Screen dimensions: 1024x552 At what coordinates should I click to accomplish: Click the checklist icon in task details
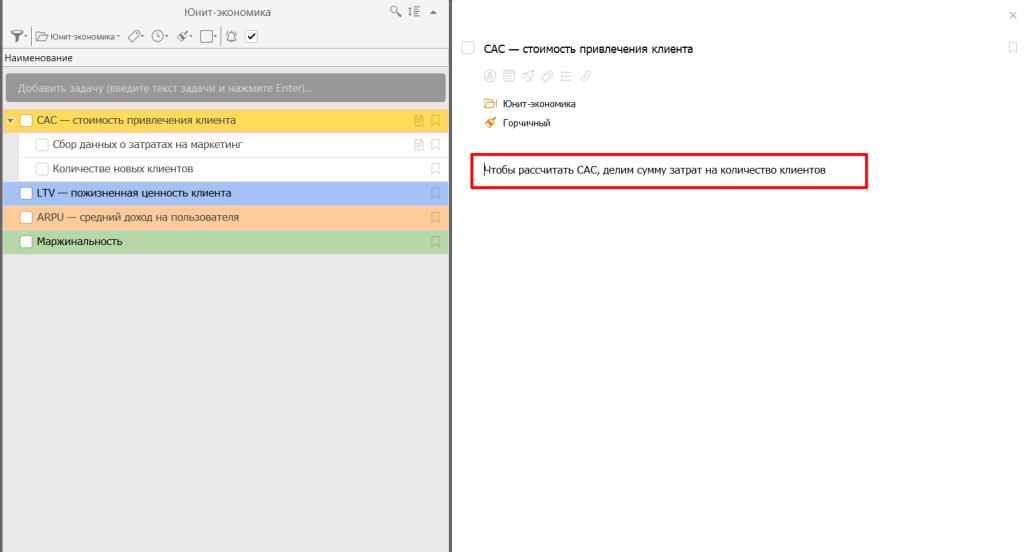[566, 76]
